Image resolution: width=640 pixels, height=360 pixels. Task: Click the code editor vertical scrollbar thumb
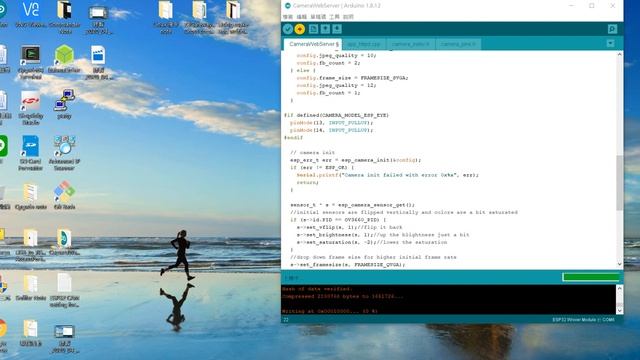620,182
